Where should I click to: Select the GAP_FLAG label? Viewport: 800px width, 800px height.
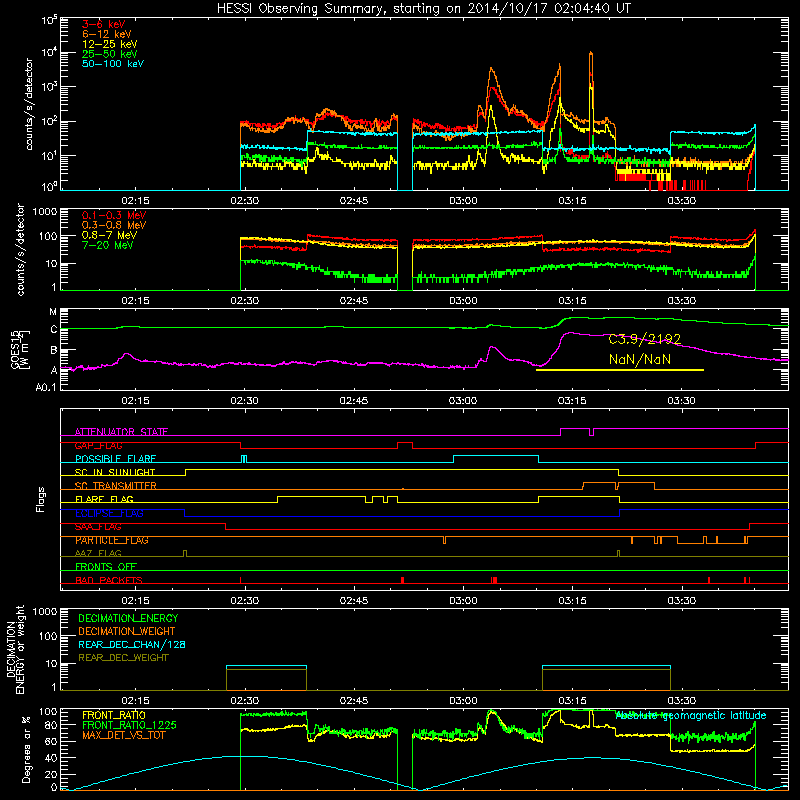tap(98, 445)
